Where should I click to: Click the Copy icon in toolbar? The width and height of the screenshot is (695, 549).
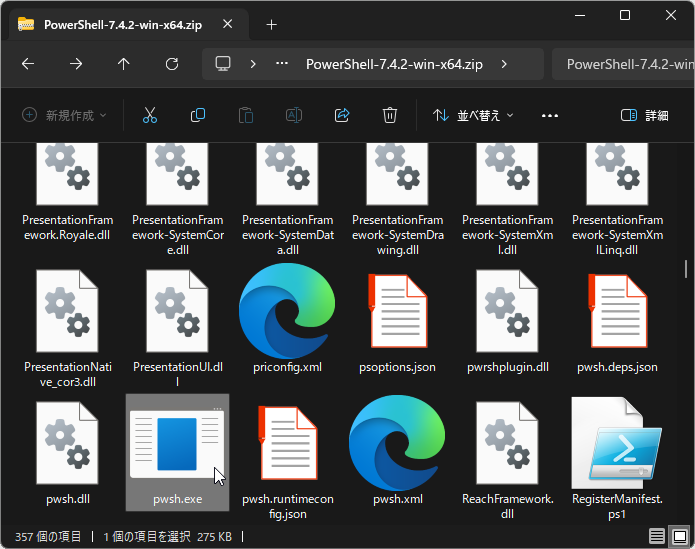tap(198, 115)
